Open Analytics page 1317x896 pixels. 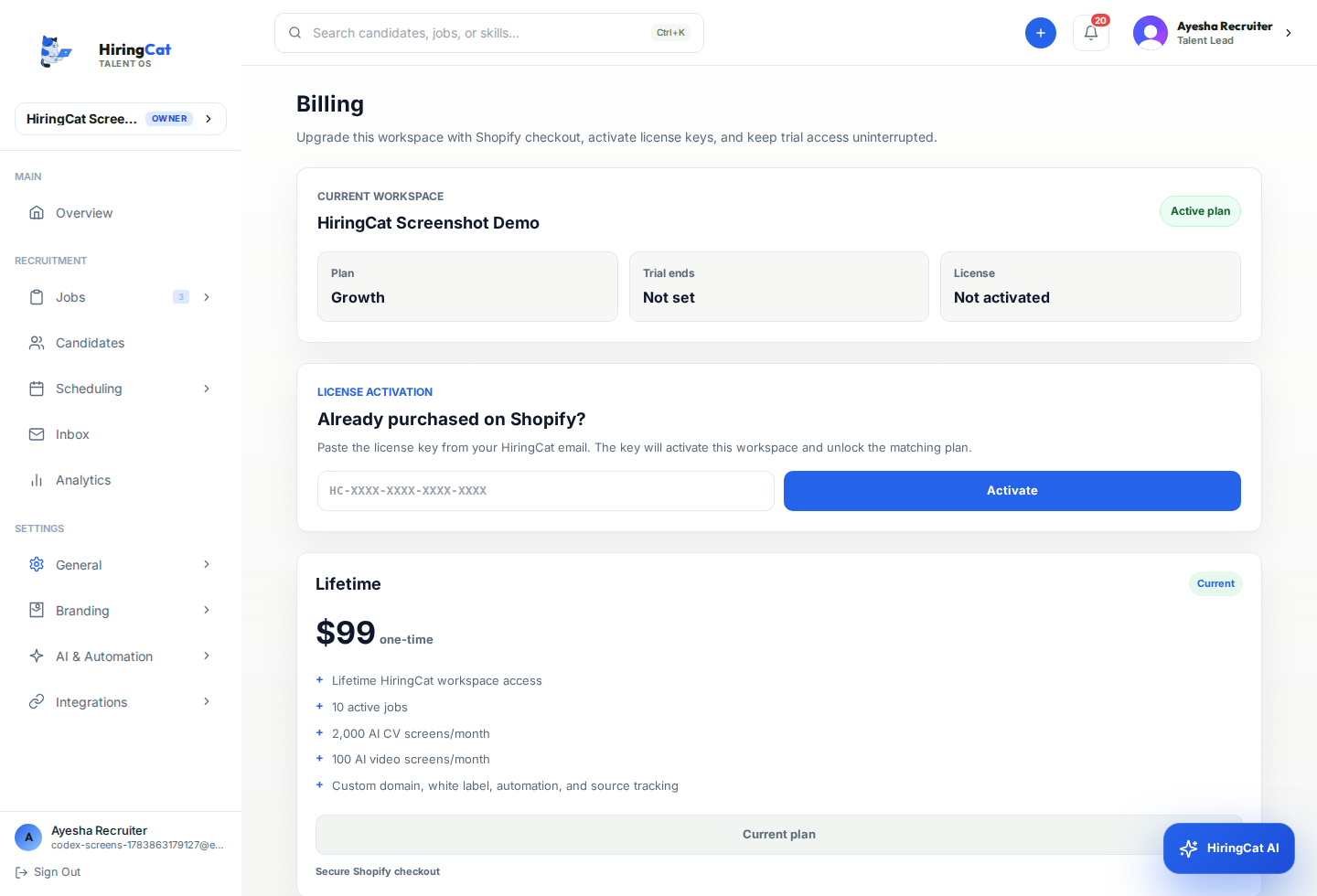click(121, 480)
